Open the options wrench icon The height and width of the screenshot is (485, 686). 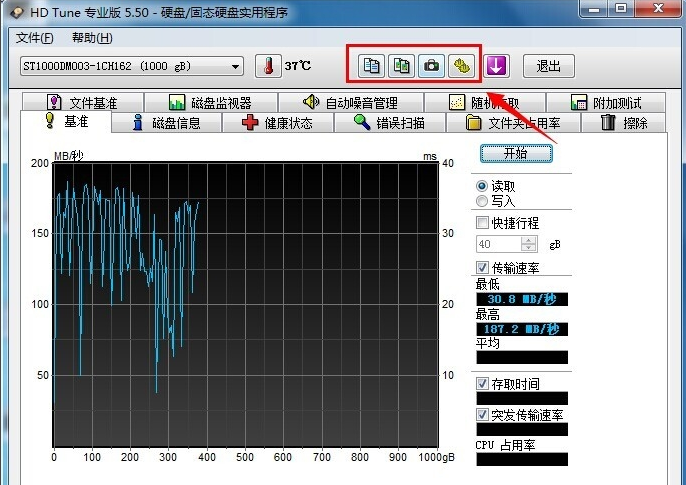click(x=460, y=66)
